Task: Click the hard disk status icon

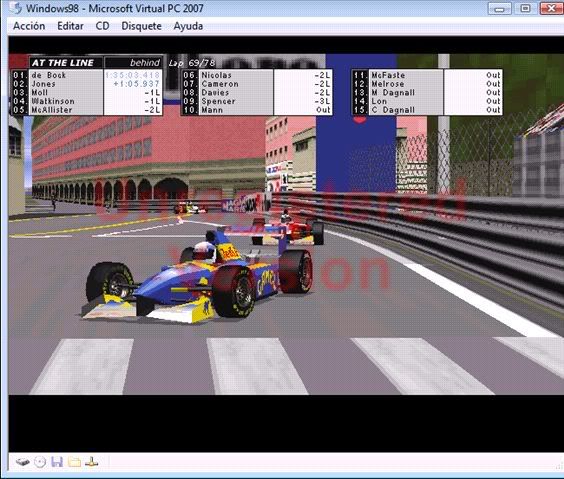Action: 23,462
